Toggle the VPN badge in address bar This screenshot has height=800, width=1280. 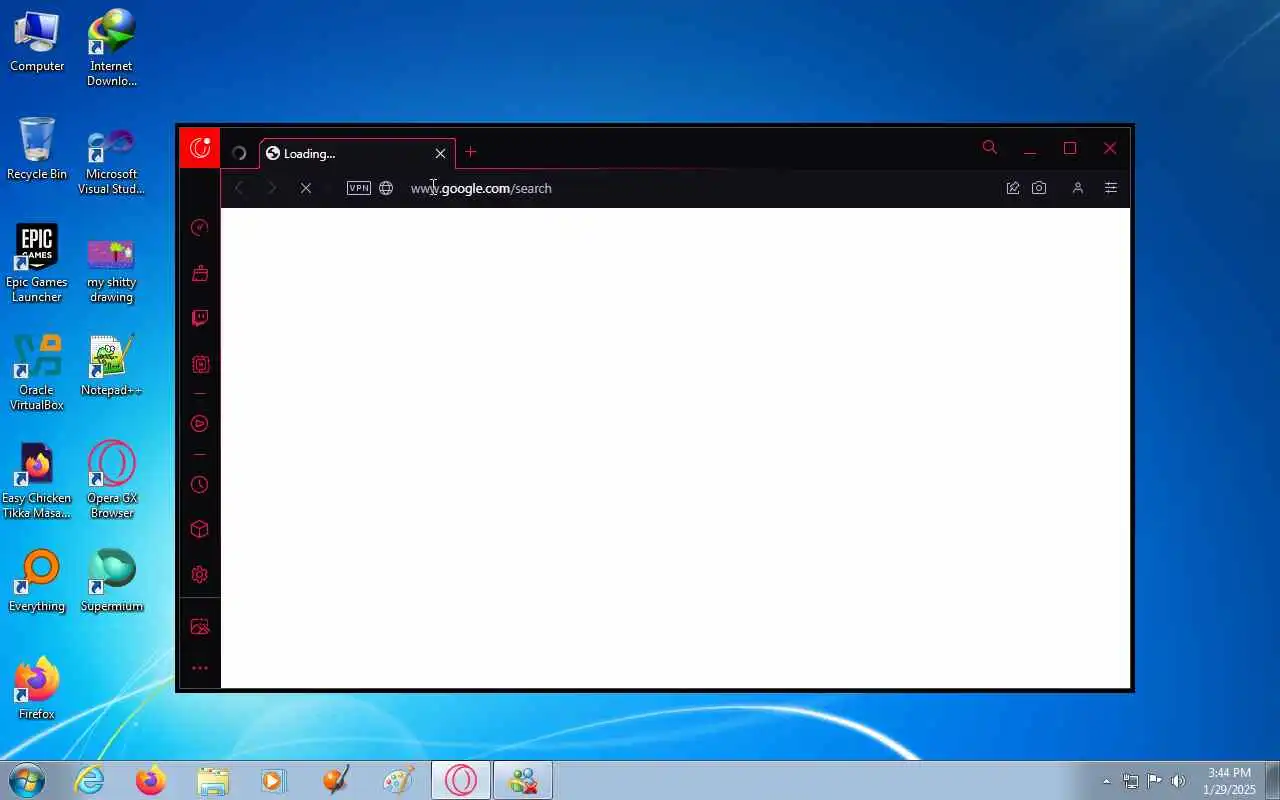[x=359, y=188]
